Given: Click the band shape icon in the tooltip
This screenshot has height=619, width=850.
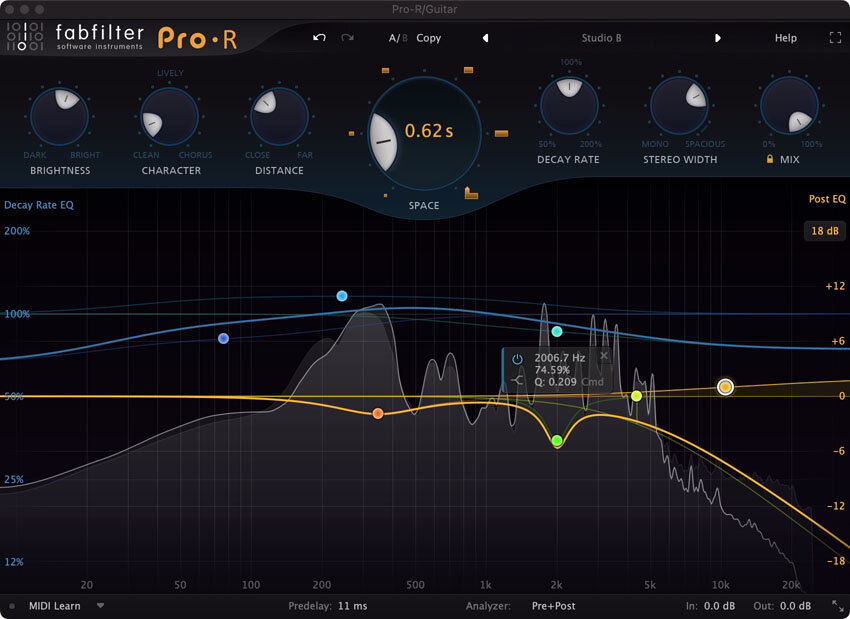Looking at the screenshot, I should [518, 380].
